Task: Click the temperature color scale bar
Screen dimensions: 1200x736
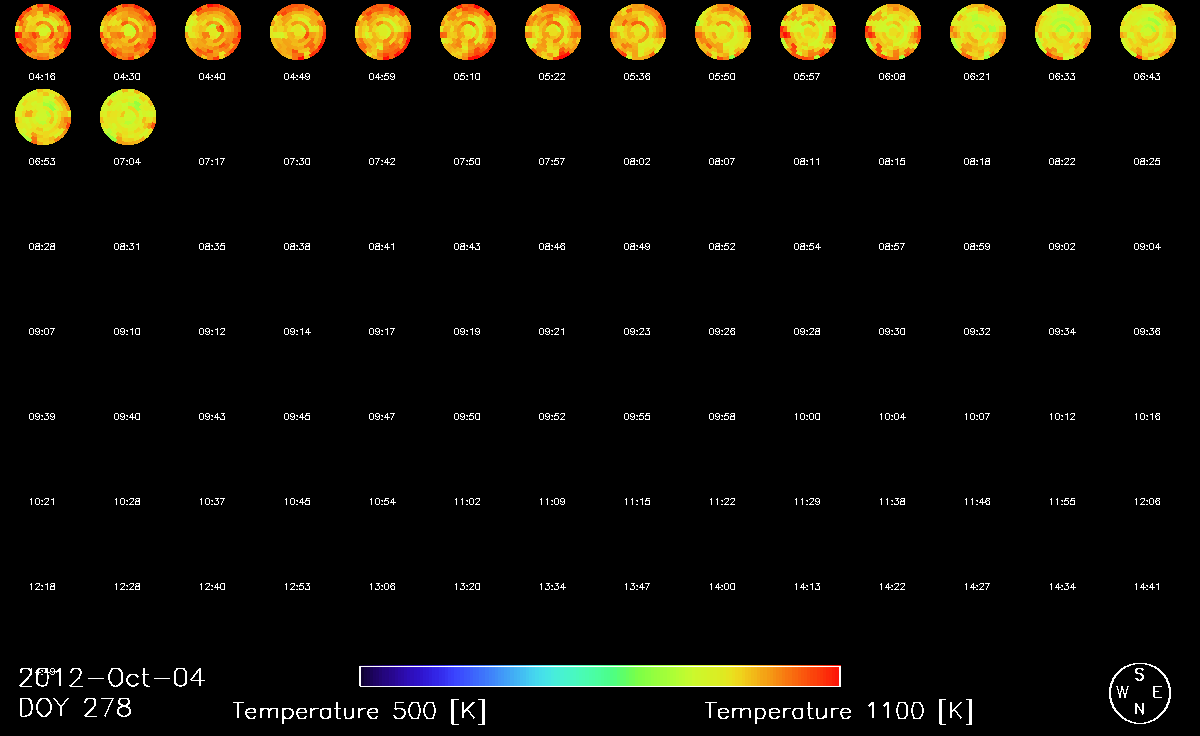Action: (600, 676)
